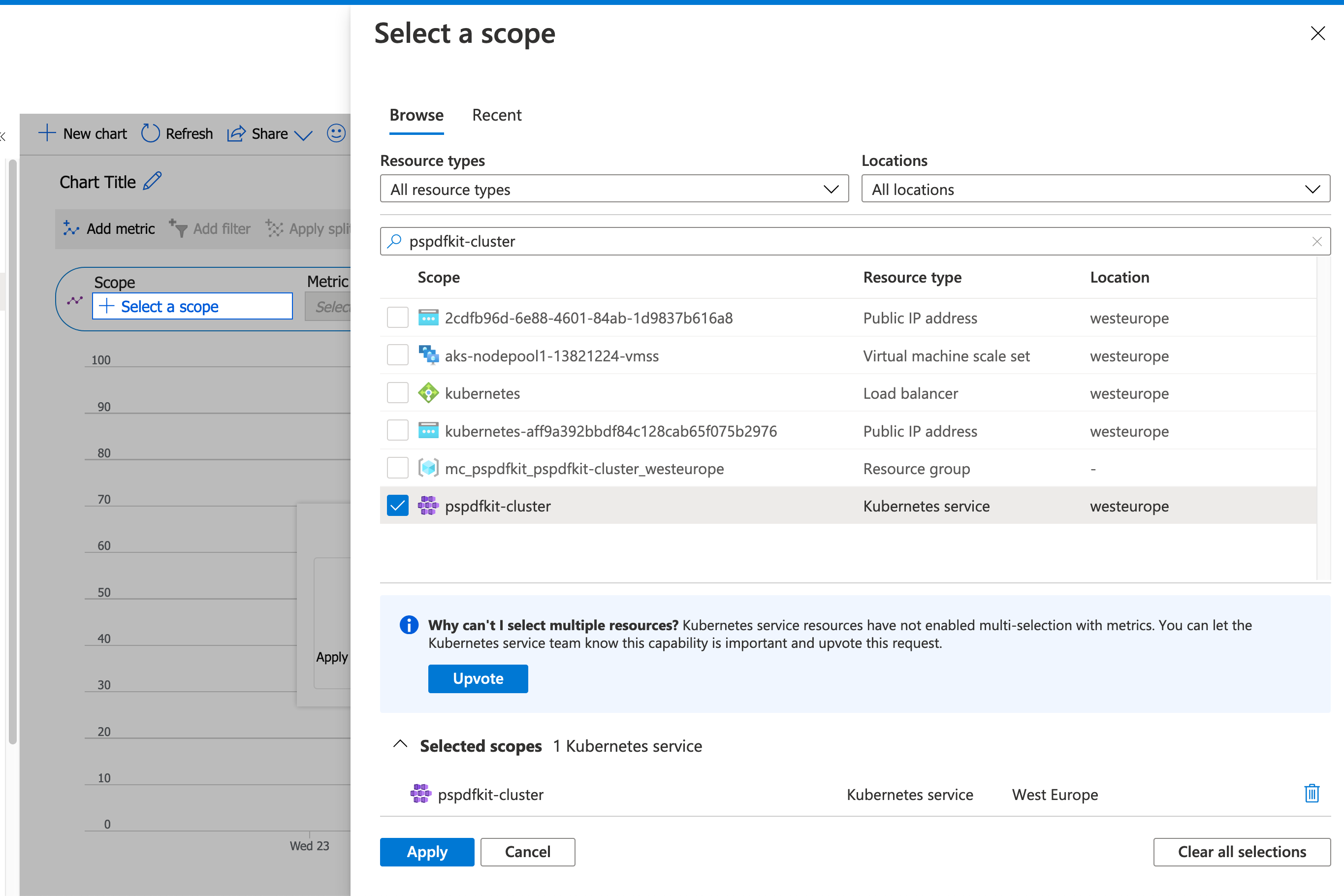The image size is (1344, 896).
Task: Open the Locations dropdown
Action: [1095, 189]
